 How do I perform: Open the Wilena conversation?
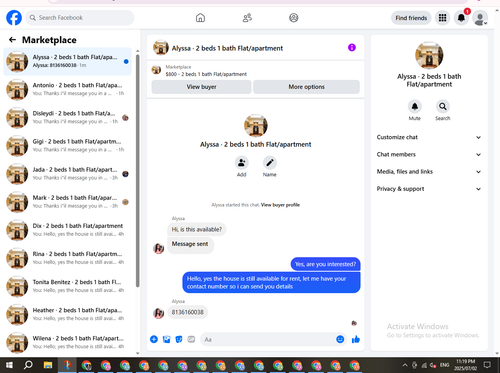coord(67,342)
